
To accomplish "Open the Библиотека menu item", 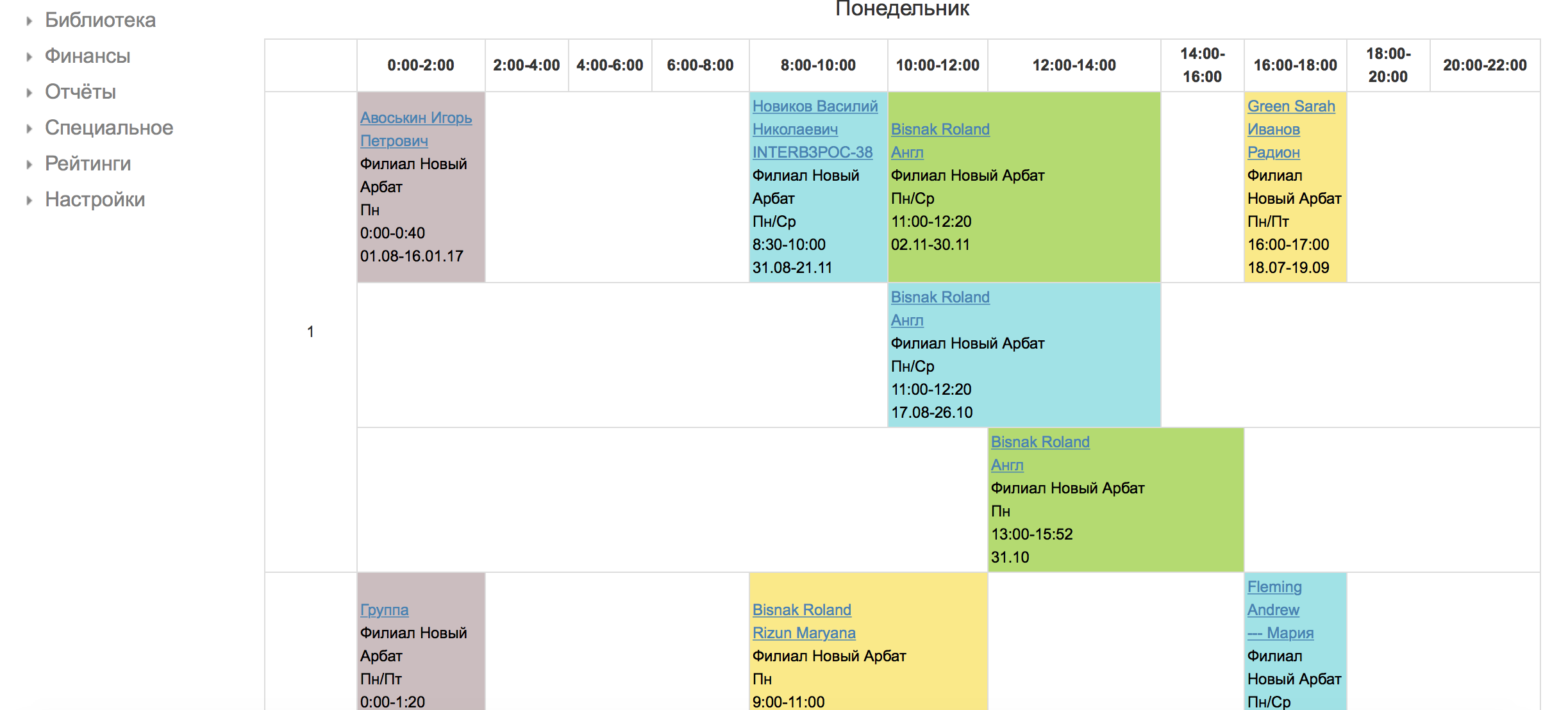I will pyautogui.click(x=100, y=20).
